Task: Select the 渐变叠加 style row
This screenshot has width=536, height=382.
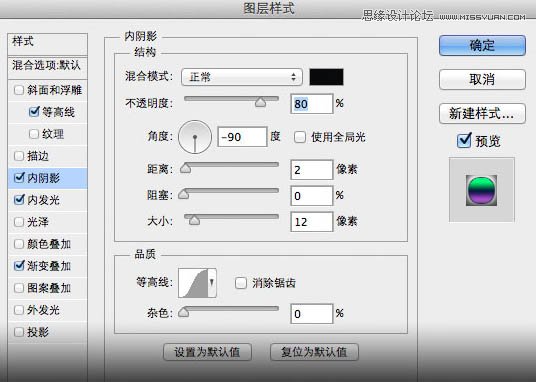Action: coord(48,266)
